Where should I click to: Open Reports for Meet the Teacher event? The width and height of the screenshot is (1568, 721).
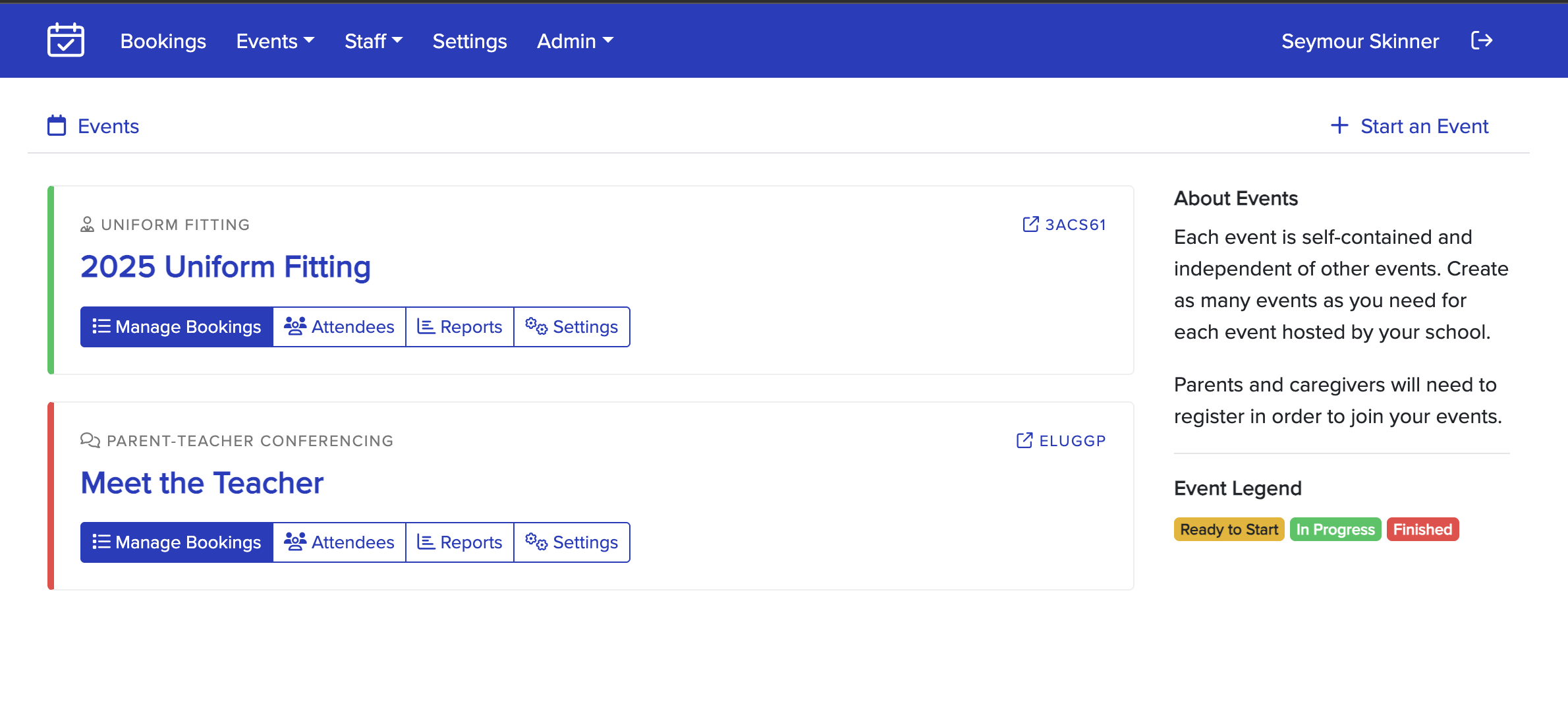point(460,542)
